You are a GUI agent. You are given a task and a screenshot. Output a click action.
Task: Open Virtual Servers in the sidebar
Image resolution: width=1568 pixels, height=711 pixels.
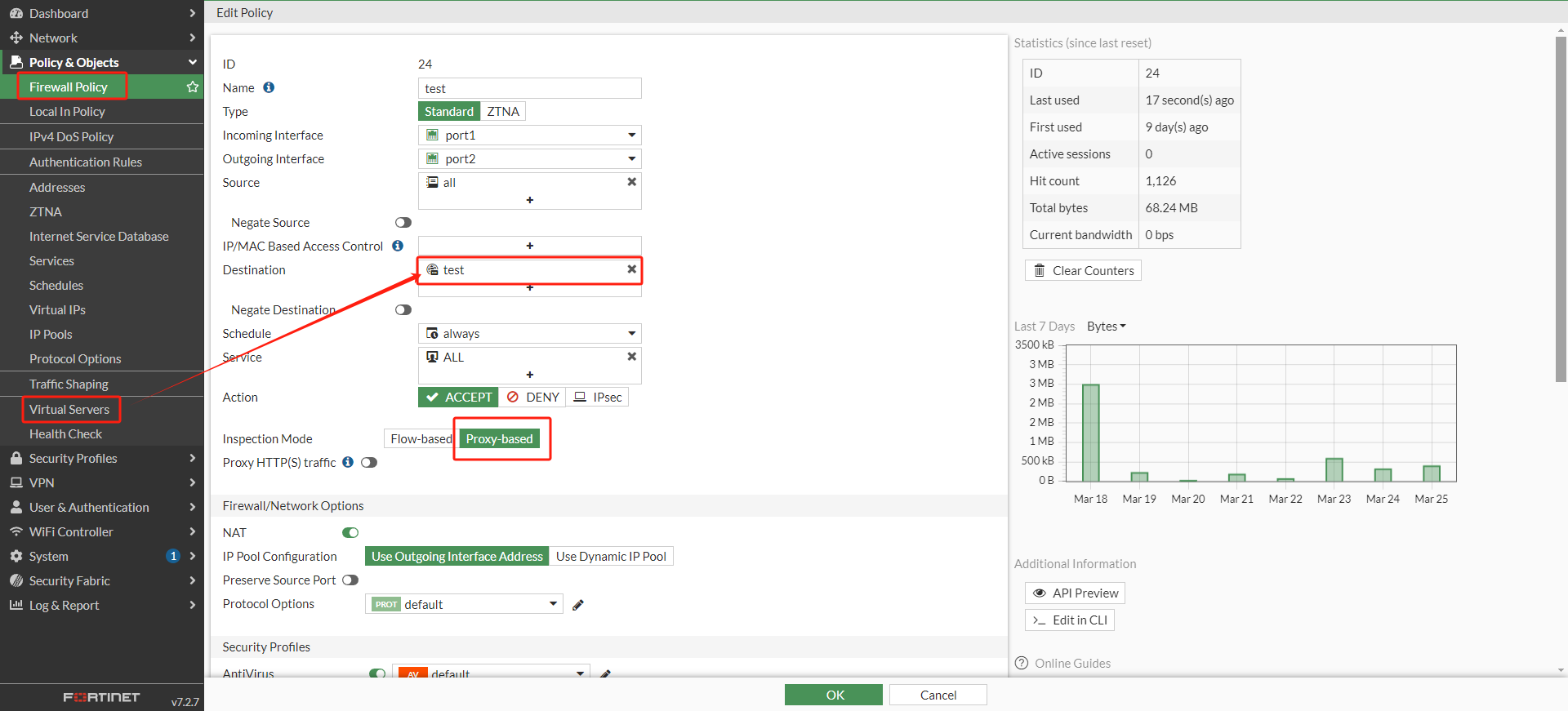tap(69, 410)
